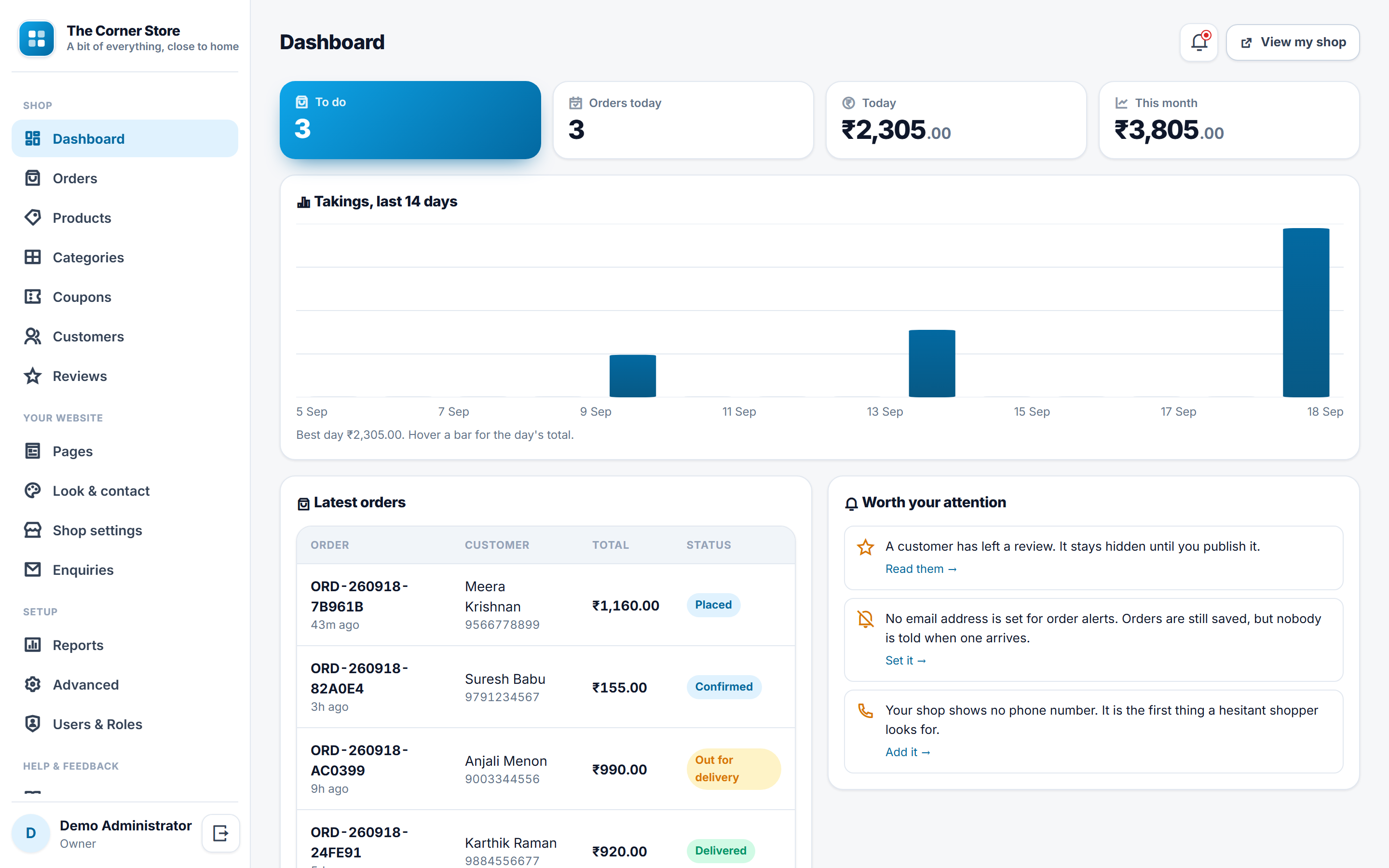Click the Demo Administrator avatar D
The width and height of the screenshot is (1389, 868).
click(31, 833)
